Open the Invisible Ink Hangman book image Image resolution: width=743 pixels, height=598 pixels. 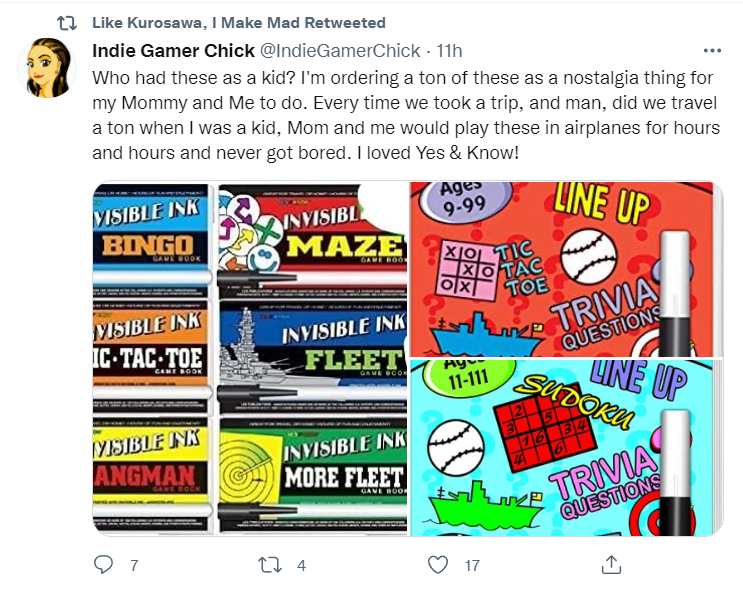click(x=150, y=470)
